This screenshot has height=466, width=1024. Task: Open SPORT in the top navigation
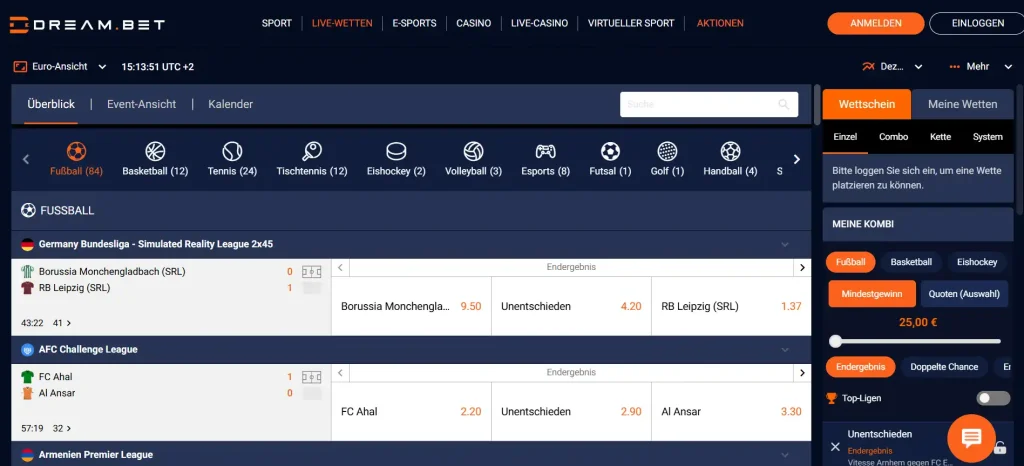(x=277, y=23)
